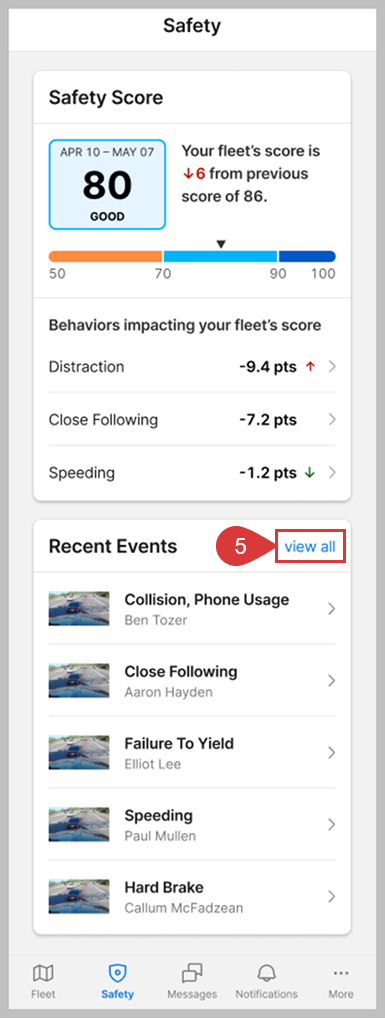This screenshot has height=1019, width=385.
Task: Click the safety score range bar
Action: [192, 256]
